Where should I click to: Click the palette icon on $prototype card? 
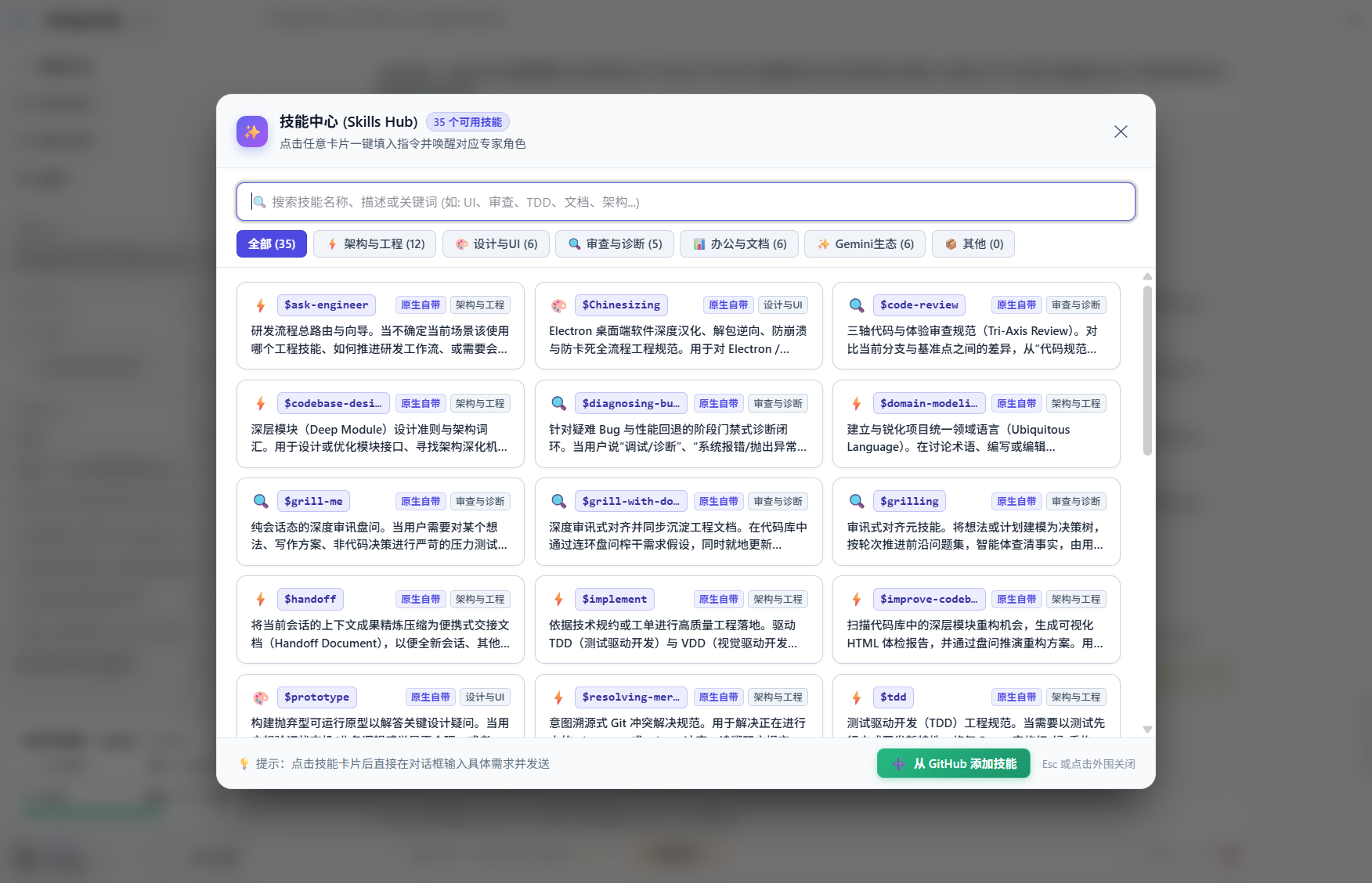tap(261, 697)
